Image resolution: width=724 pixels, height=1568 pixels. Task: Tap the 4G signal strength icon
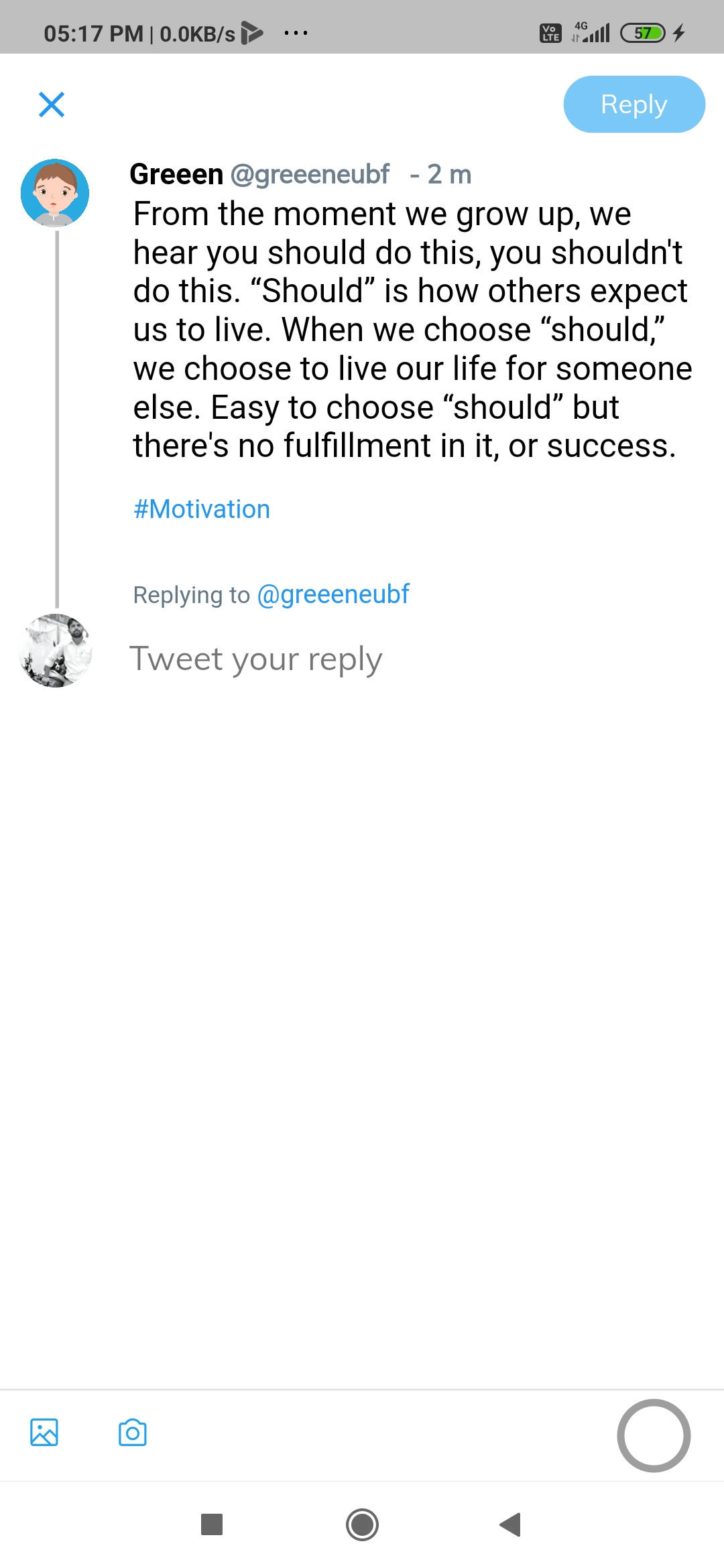tap(591, 31)
